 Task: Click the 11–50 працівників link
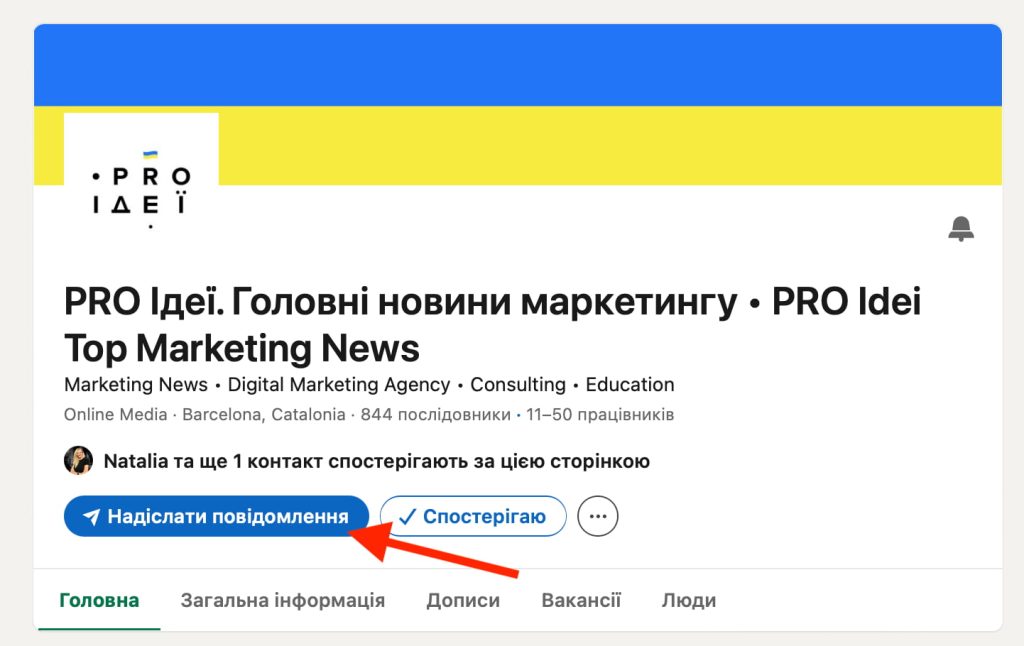pos(600,415)
